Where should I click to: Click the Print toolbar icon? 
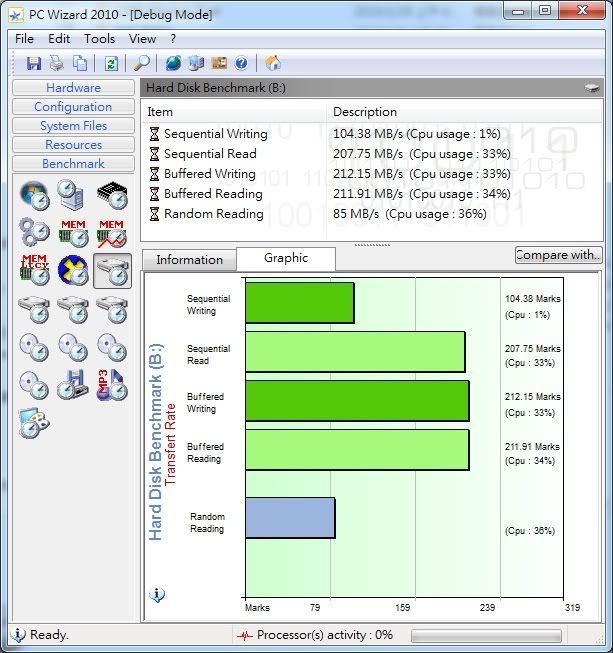click(x=56, y=63)
